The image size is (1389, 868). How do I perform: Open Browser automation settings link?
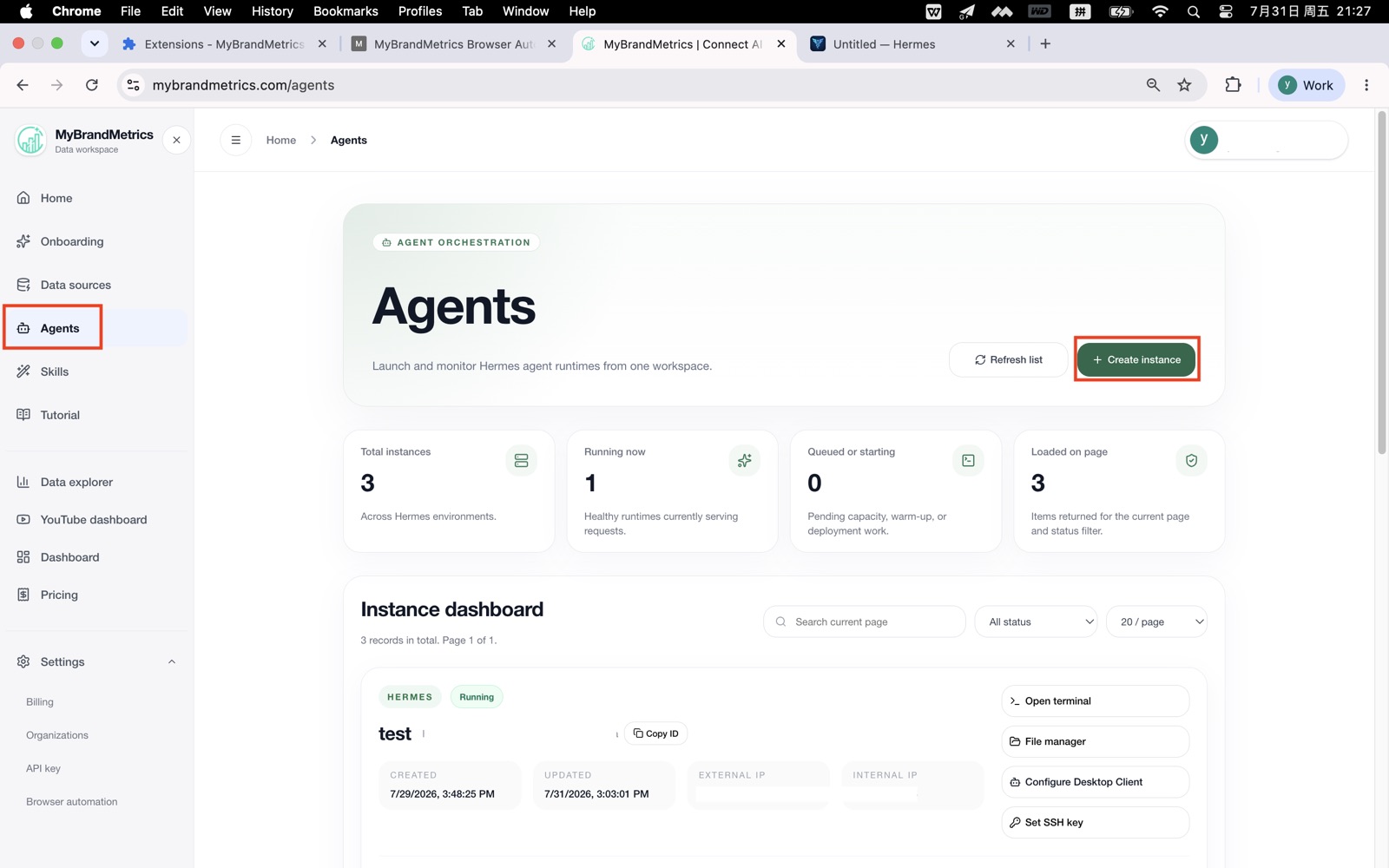[72, 802]
